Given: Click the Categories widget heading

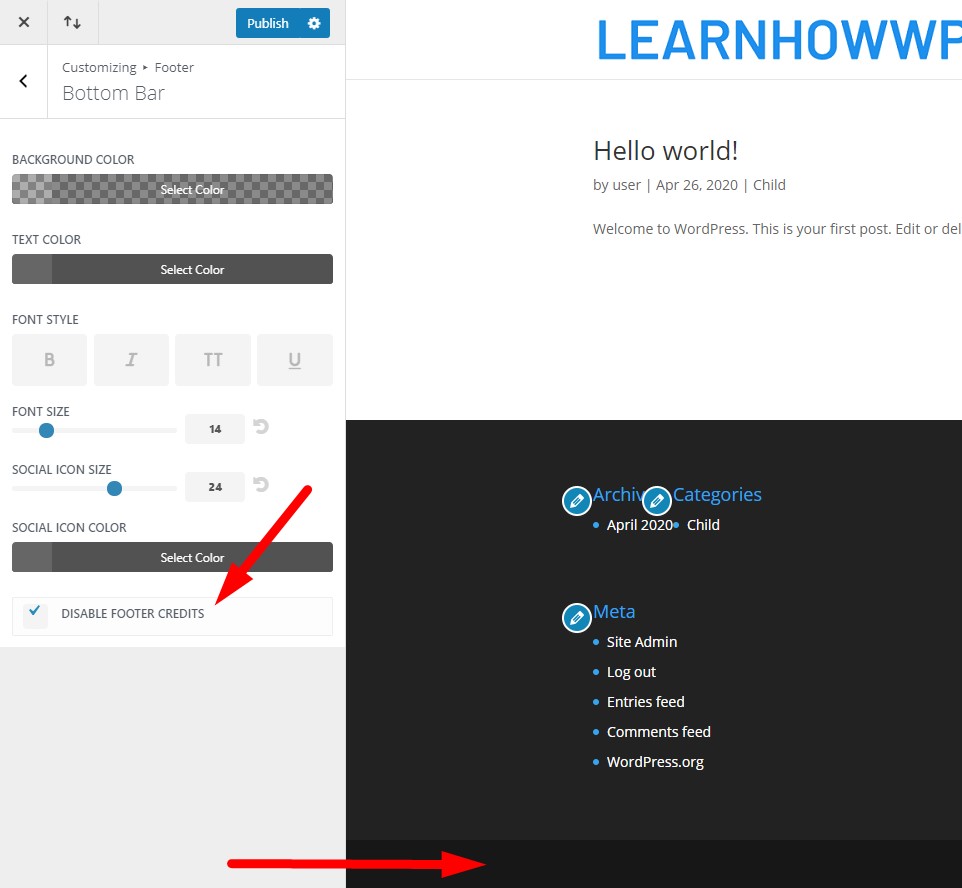Looking at the screenshot, I should (x=717, y=495).
